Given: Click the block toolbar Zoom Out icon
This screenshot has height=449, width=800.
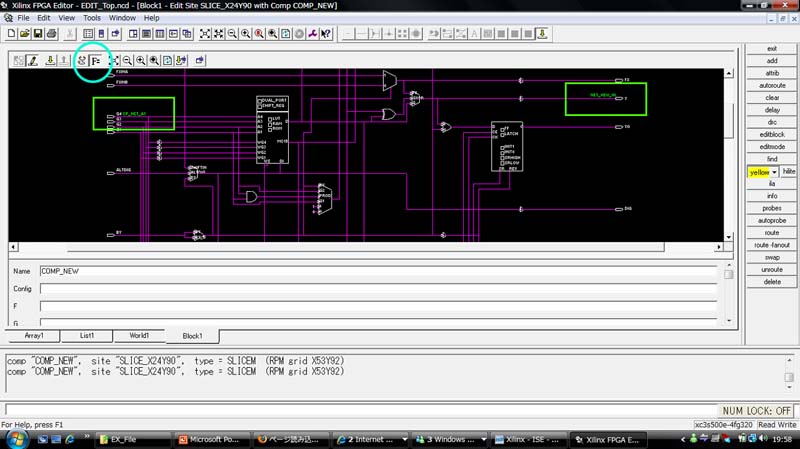Looking at the screenshot, I should 127,61.
